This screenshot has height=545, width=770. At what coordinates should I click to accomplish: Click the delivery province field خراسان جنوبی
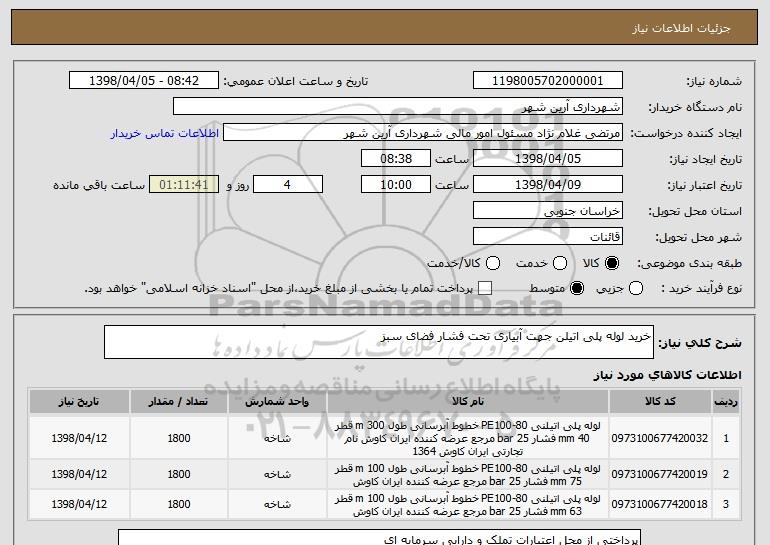[548, 211]
